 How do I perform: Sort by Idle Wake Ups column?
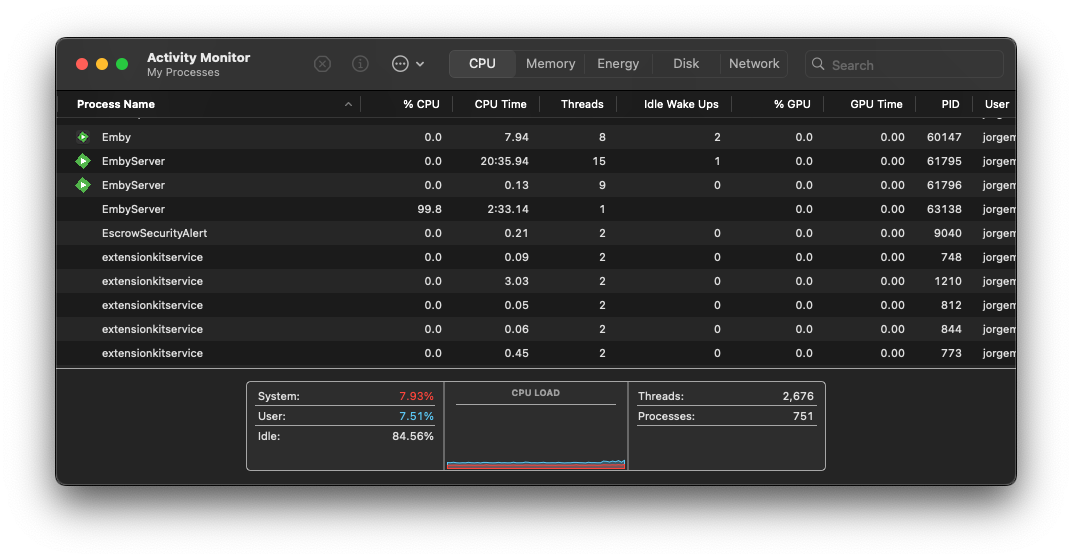pos(681,104)
